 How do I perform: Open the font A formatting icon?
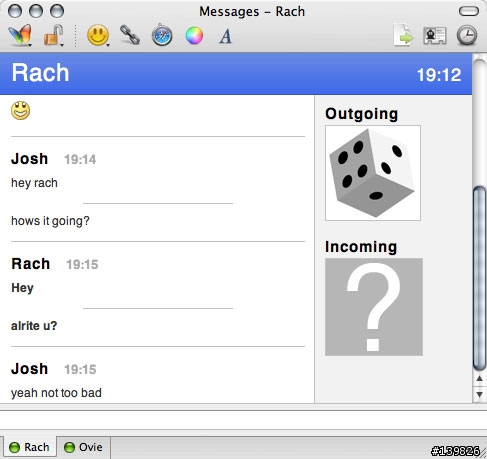226,36
